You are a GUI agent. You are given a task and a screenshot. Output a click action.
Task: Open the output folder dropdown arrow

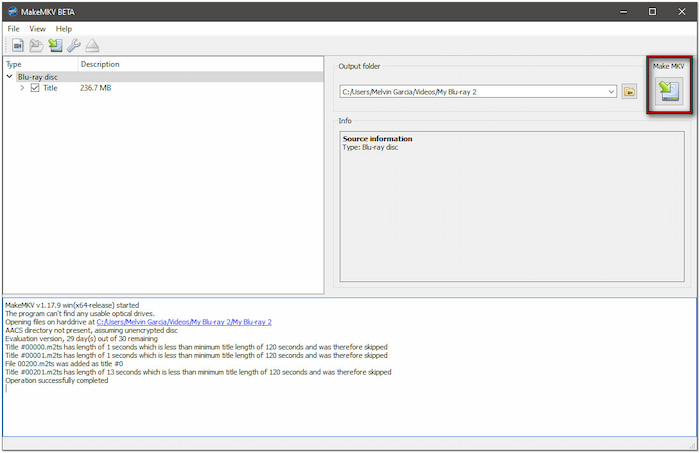tap(611, 92)
